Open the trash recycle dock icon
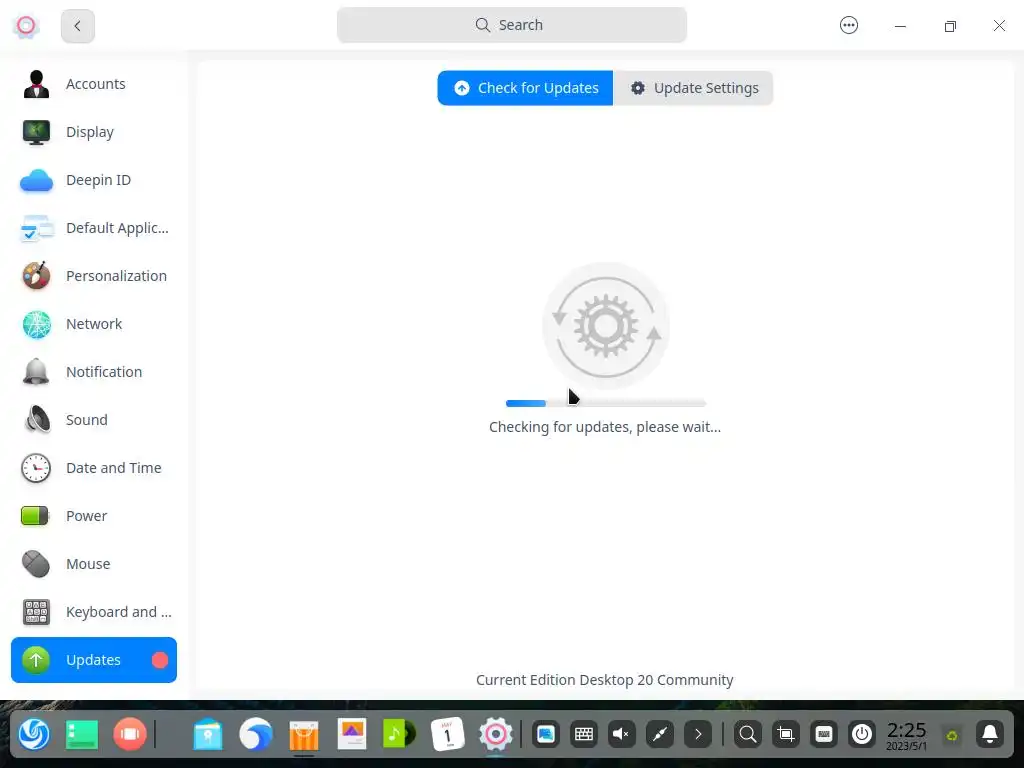The height and width of the screenshot is (768, 1024). click(952, 735)
